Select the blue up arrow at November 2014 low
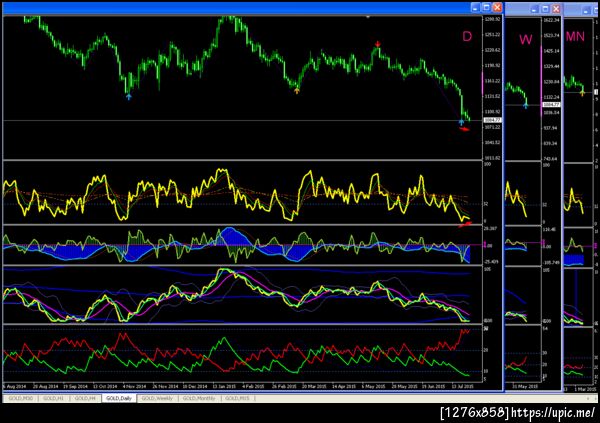Viewport: 600px width, 423px height. tap(129, 96)
